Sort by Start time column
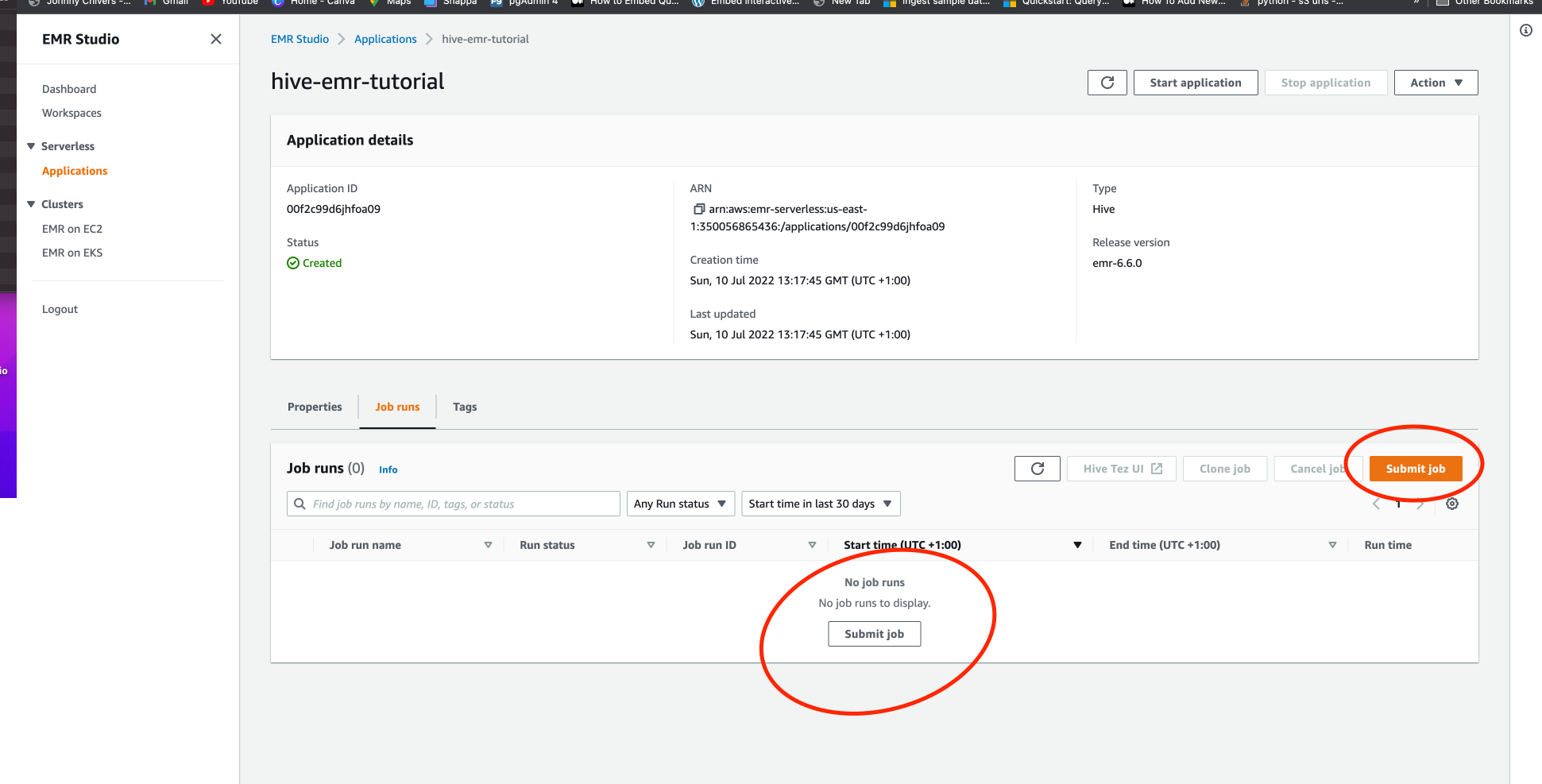This screenshot has width=1542, height=784. point(1077,545)
